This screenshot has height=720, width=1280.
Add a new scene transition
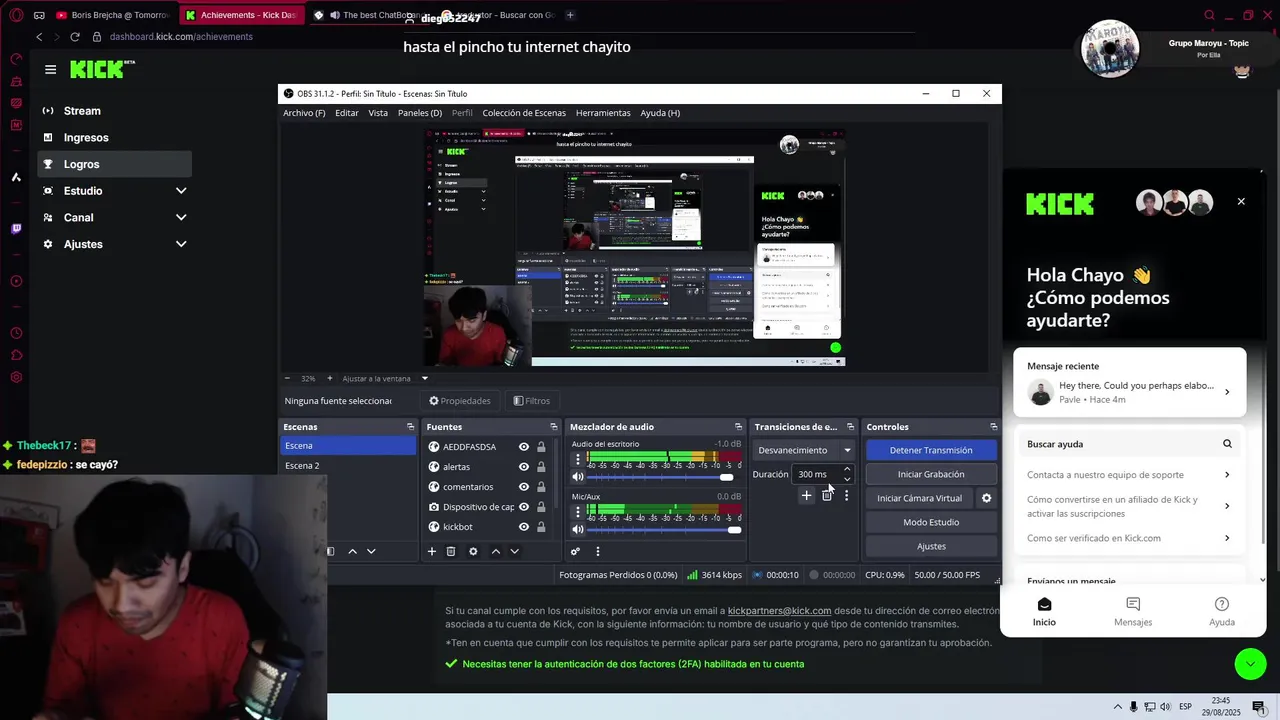[x=806, y=495]
